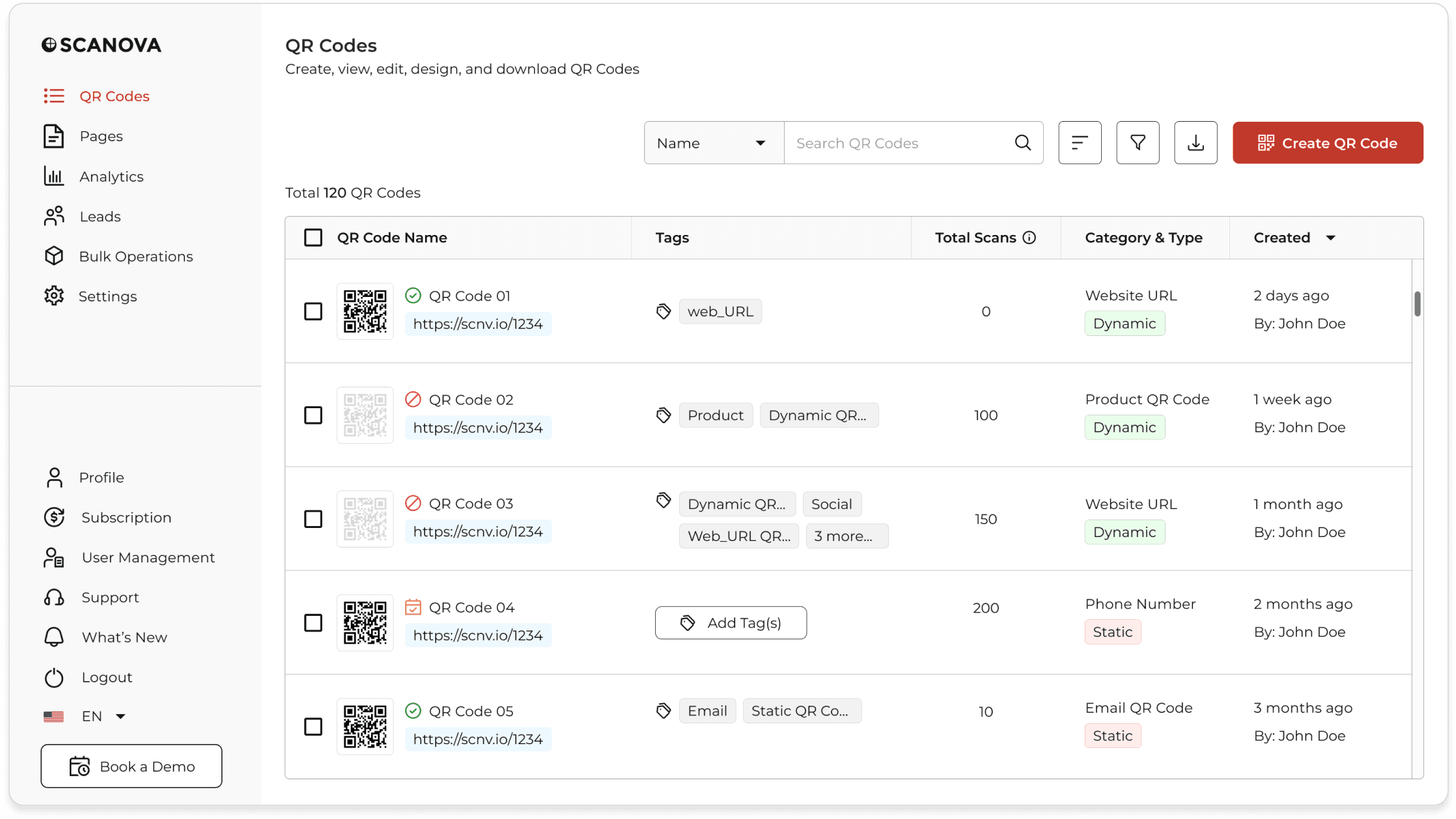The height and width of the screenshot is (819, 1456).
Task: Select QR Codes in the sidebar menu
Action: pyautogui.click(x=115, y=96)
